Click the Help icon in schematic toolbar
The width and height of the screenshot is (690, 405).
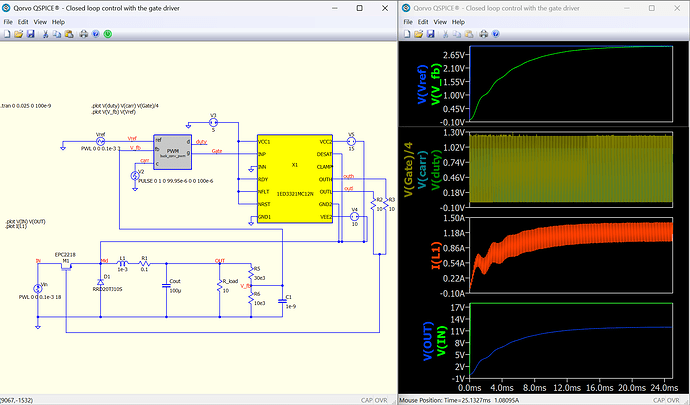(95, 34)
